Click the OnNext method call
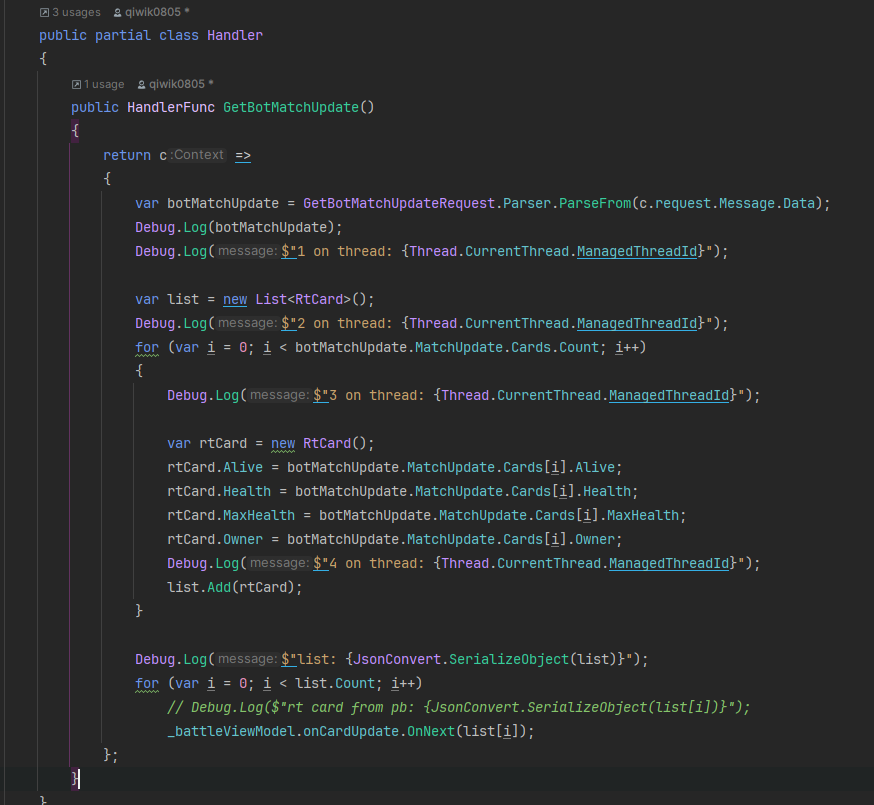Viewport: 874px width, 805px height. [431, 730]
